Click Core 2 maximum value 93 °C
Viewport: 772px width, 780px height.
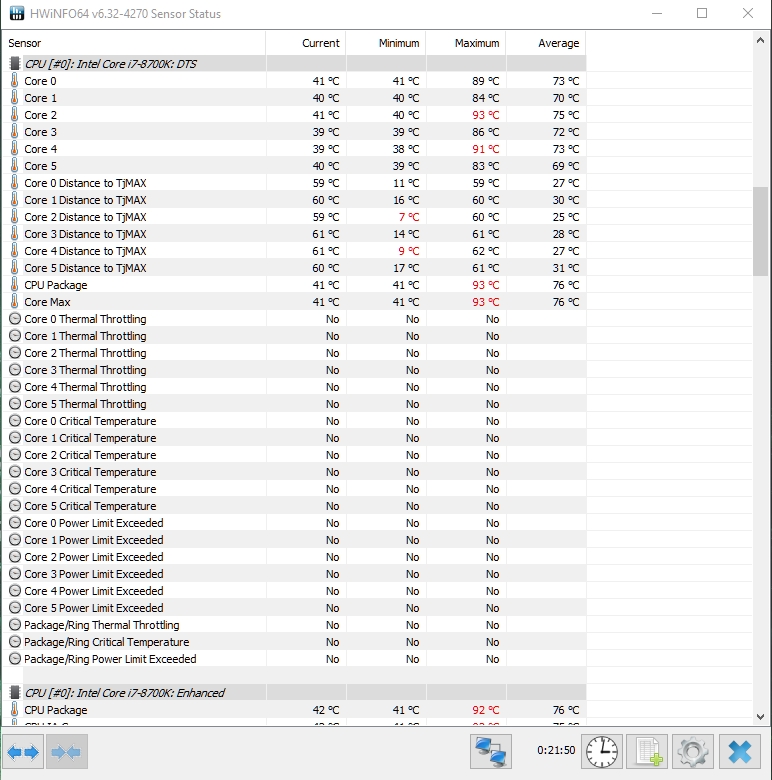pyautogui.click(x=485, y=115)
